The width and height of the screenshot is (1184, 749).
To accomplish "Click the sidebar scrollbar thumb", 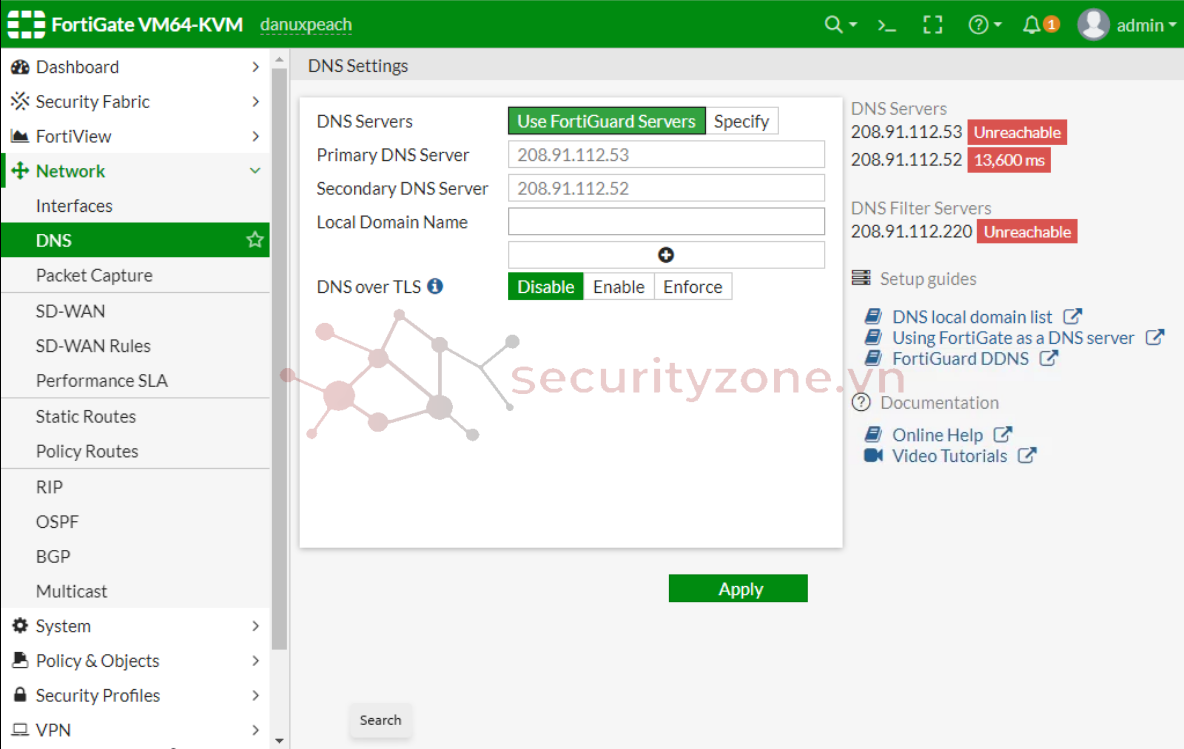I will click(279, 359).
